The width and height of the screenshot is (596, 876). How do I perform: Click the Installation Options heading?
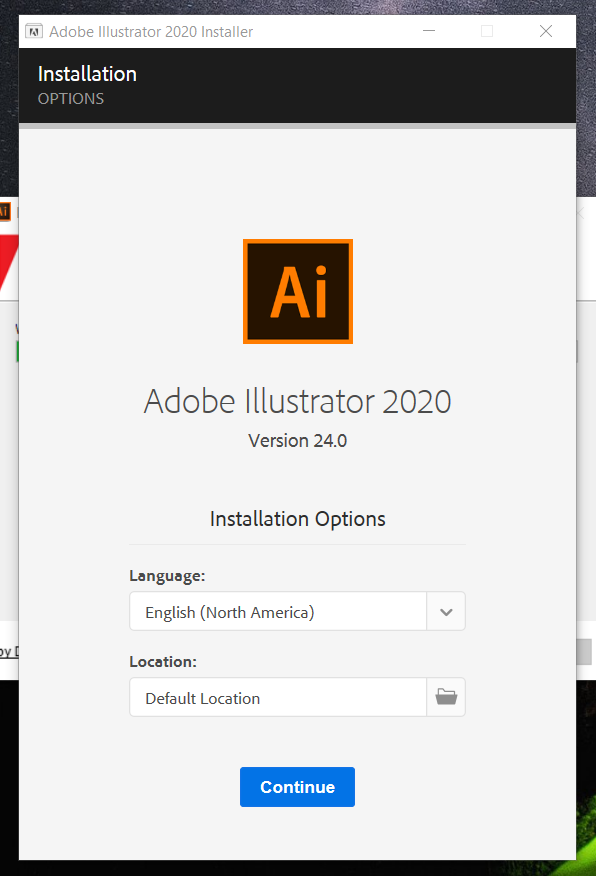point(298,519)
